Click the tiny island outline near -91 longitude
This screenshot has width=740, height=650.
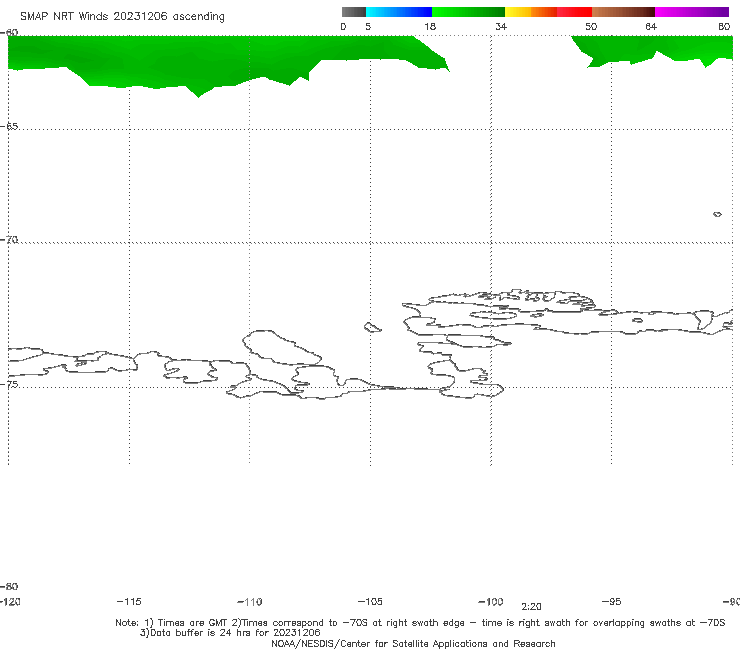click(717, 214)
